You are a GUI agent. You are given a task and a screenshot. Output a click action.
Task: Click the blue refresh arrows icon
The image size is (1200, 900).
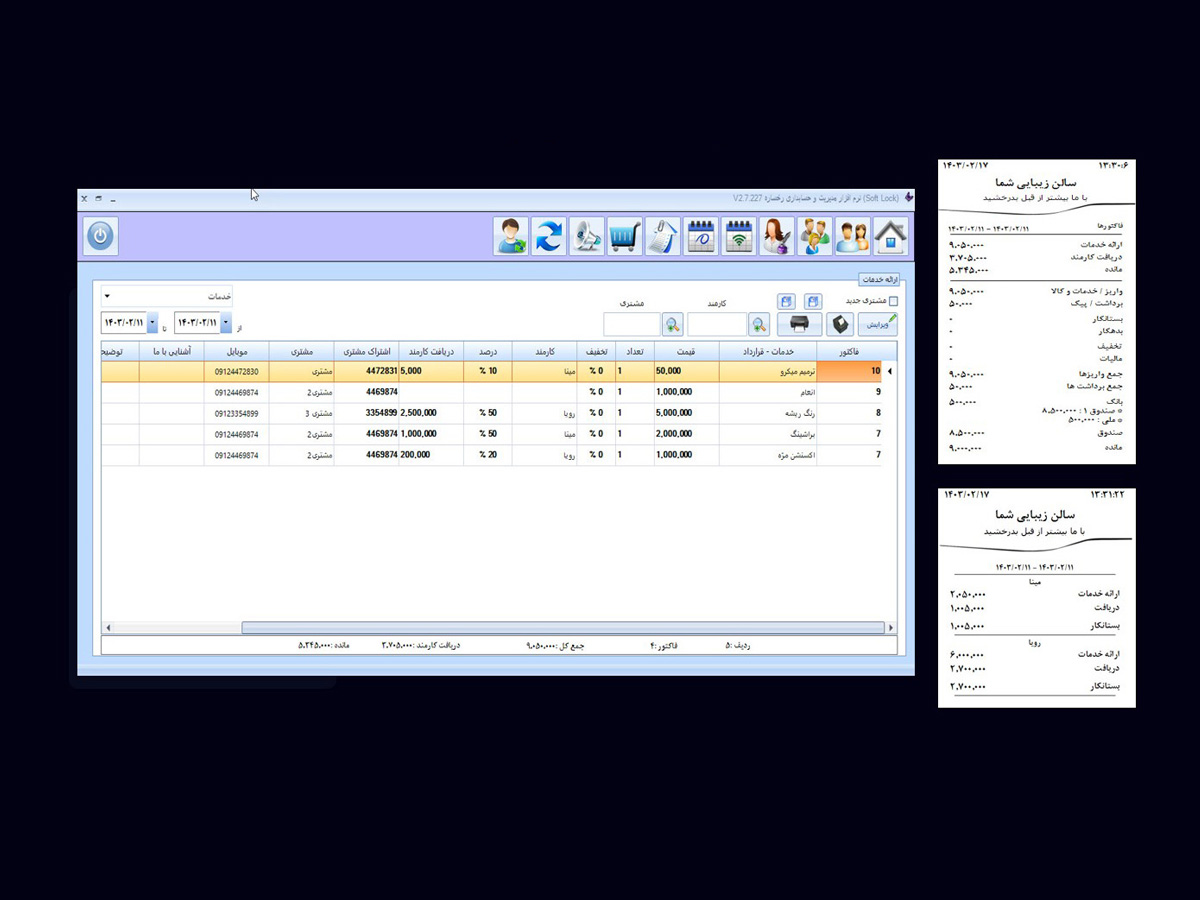[x=549, y=236]
